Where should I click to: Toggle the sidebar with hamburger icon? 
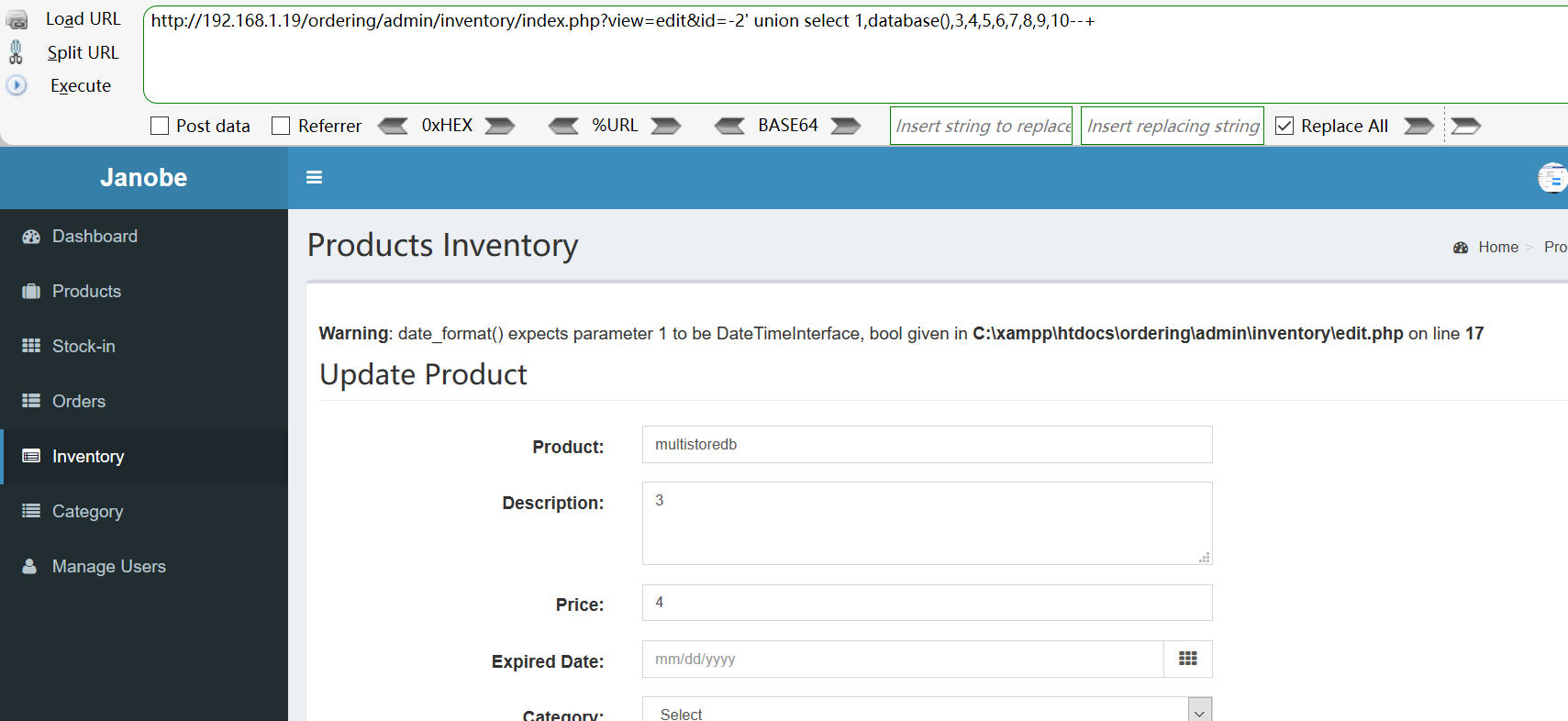[x=314, y=178]
